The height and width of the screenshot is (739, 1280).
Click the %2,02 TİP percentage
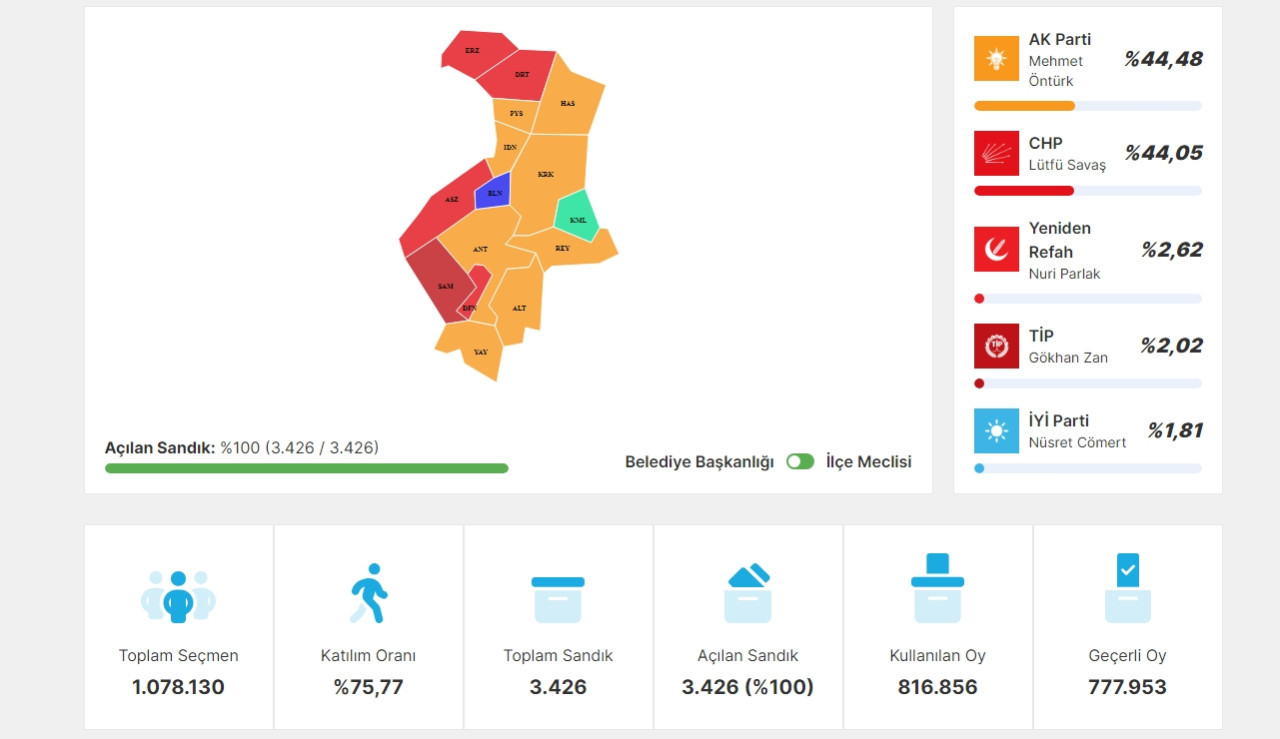tap(1172, 346)
